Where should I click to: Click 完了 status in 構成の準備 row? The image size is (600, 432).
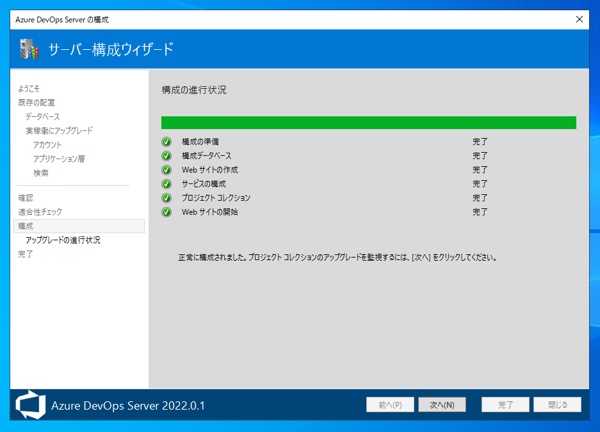point(480,142)
